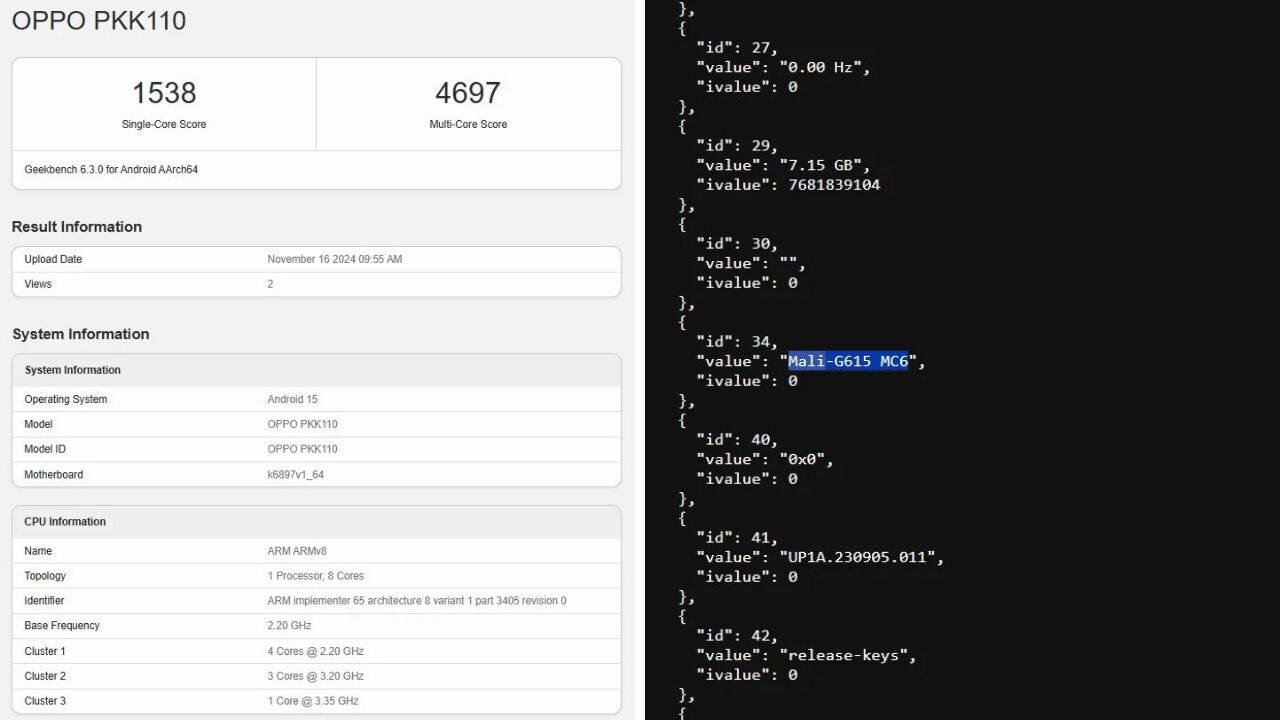Click the Topology value 1 Processor, 8 Cores
The image size is (1280, 720).
pyautogui.click(x=315, y=576)
